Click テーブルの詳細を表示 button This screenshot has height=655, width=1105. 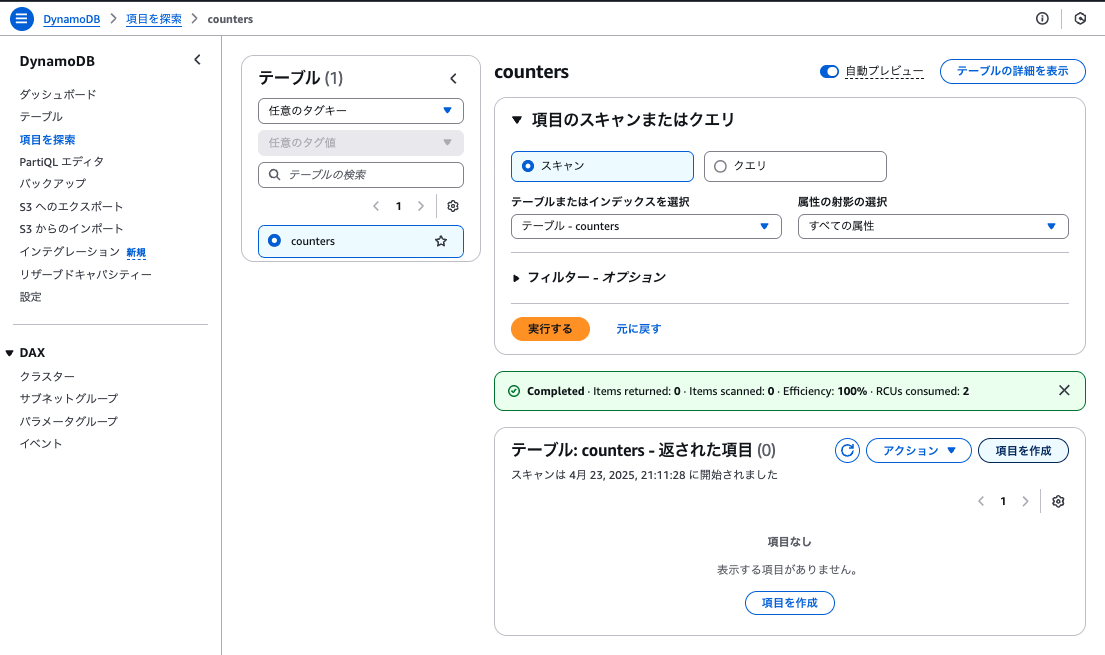point(1013,71)
